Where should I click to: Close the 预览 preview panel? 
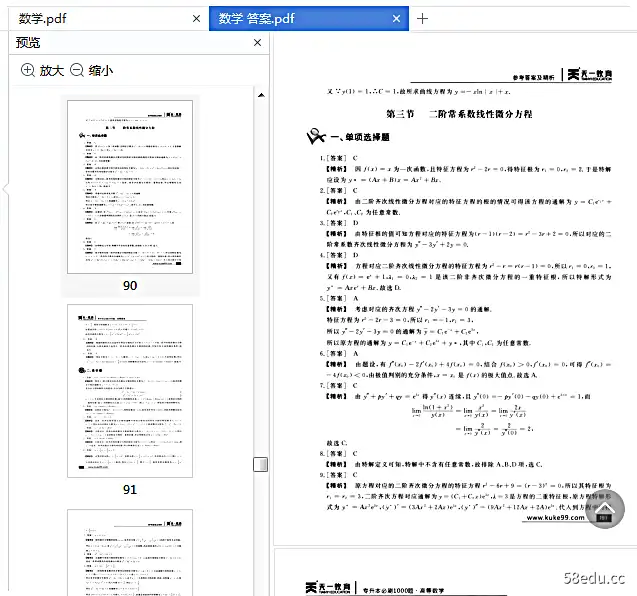(258, 42)
